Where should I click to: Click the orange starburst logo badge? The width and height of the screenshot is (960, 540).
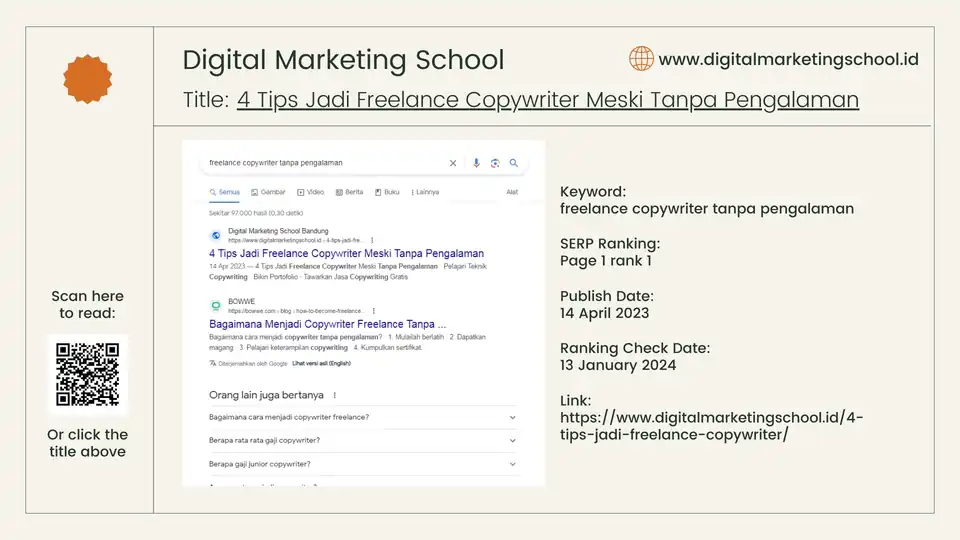[x=88, y=79]
